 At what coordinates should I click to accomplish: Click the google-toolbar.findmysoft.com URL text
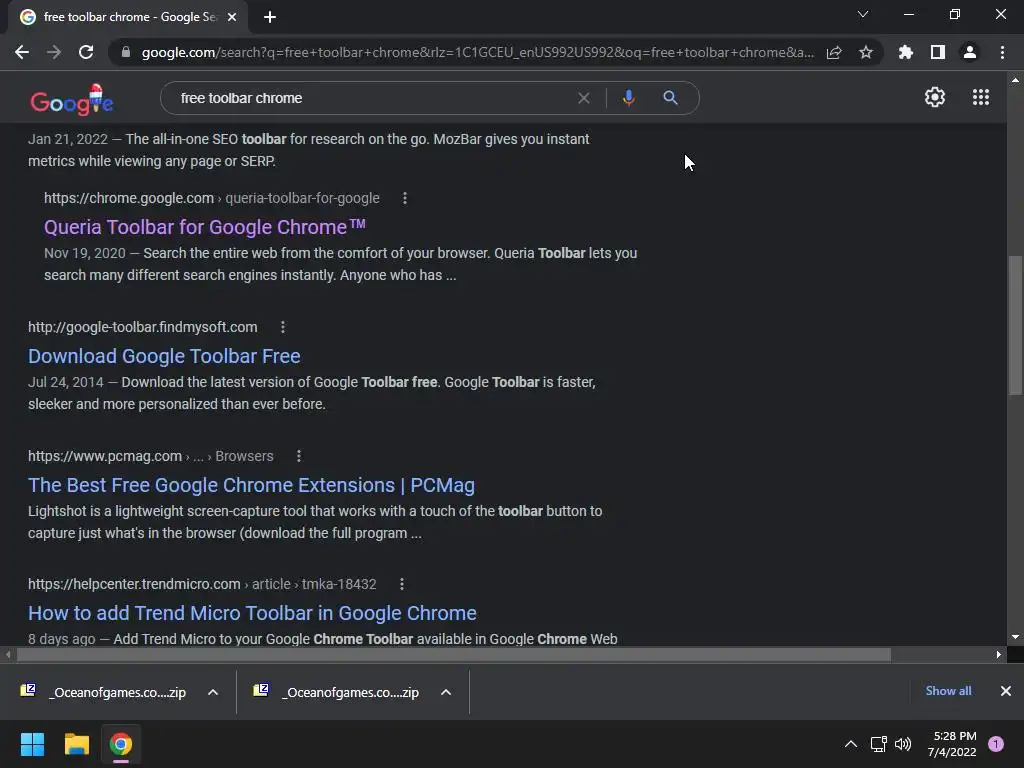click(142, 327)
